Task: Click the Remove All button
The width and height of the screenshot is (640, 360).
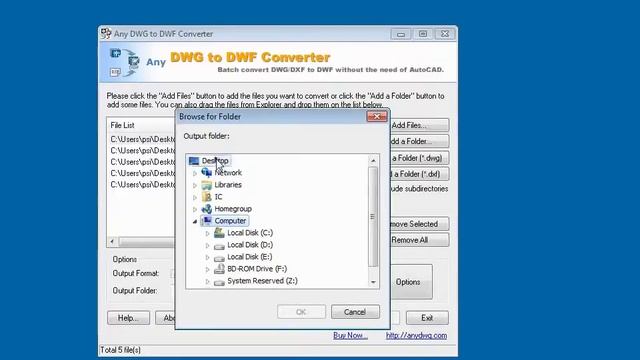Action: (x=419, y=240)
